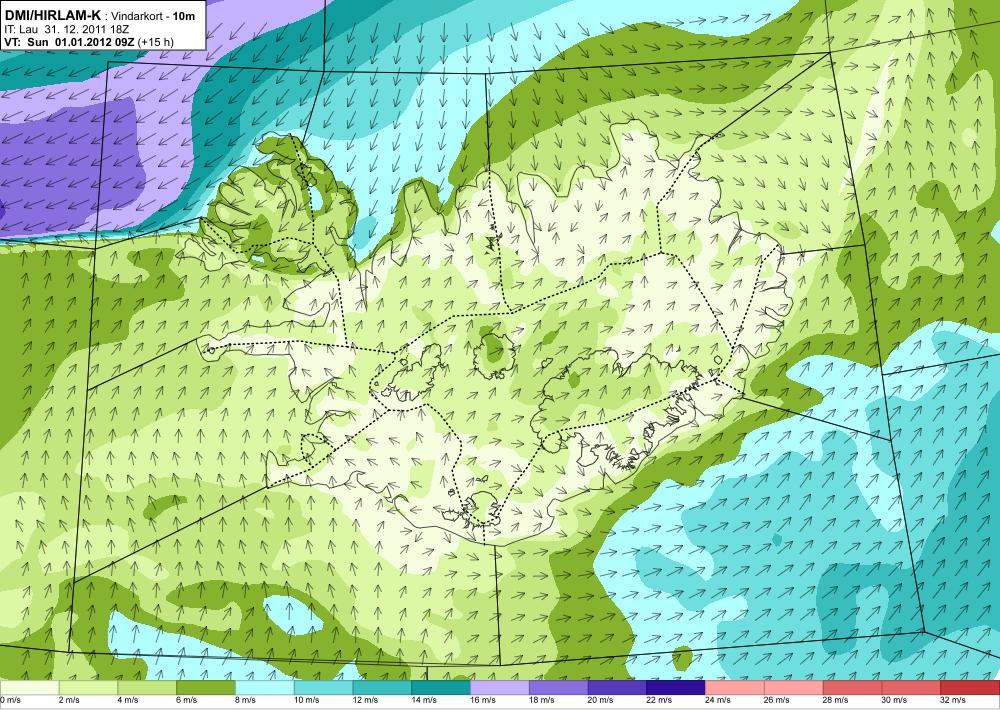Pick the 20–22 m/s legend swatch

click(617, 688)
